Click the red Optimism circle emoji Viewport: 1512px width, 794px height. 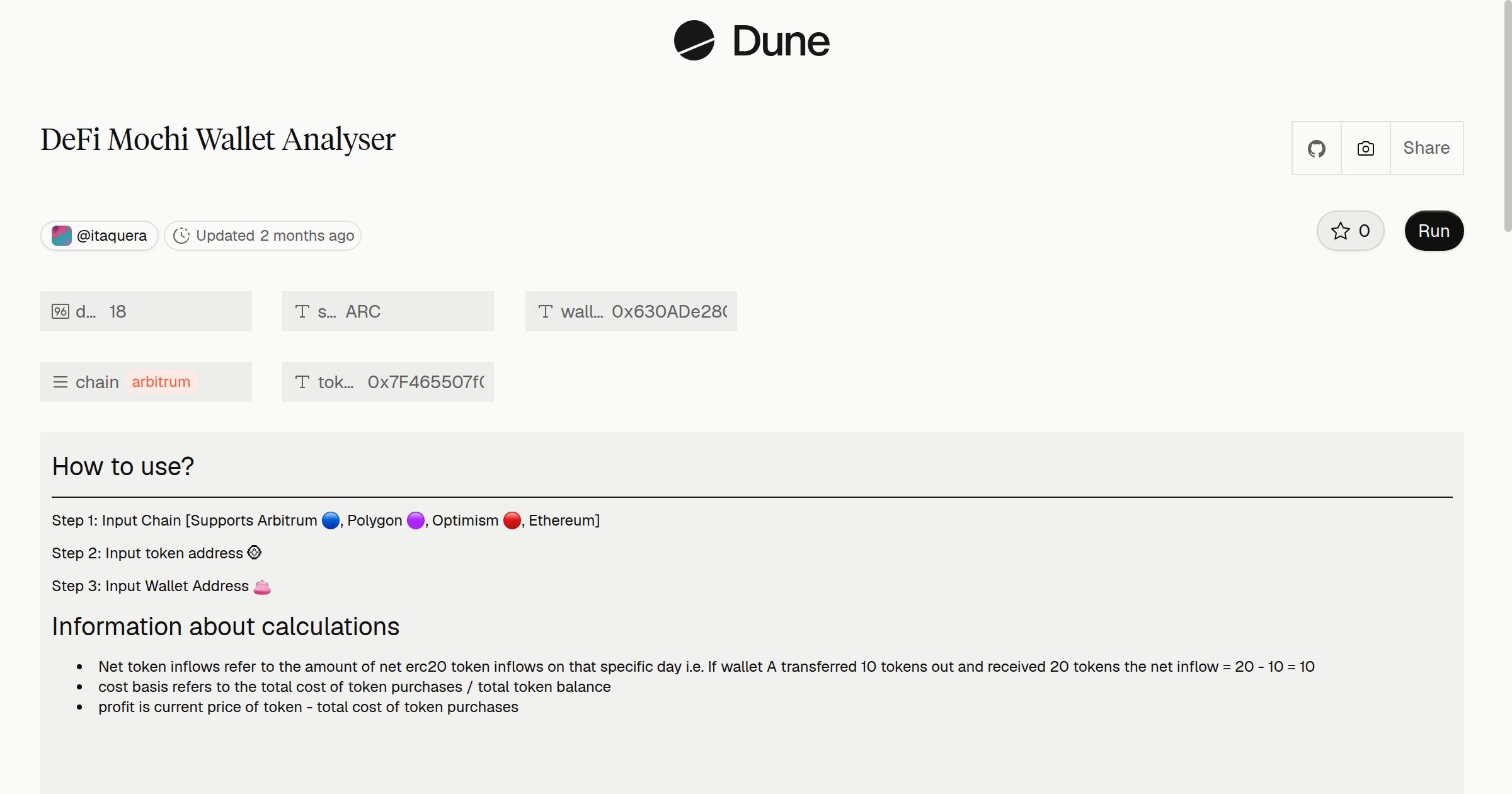coord(512,521)
